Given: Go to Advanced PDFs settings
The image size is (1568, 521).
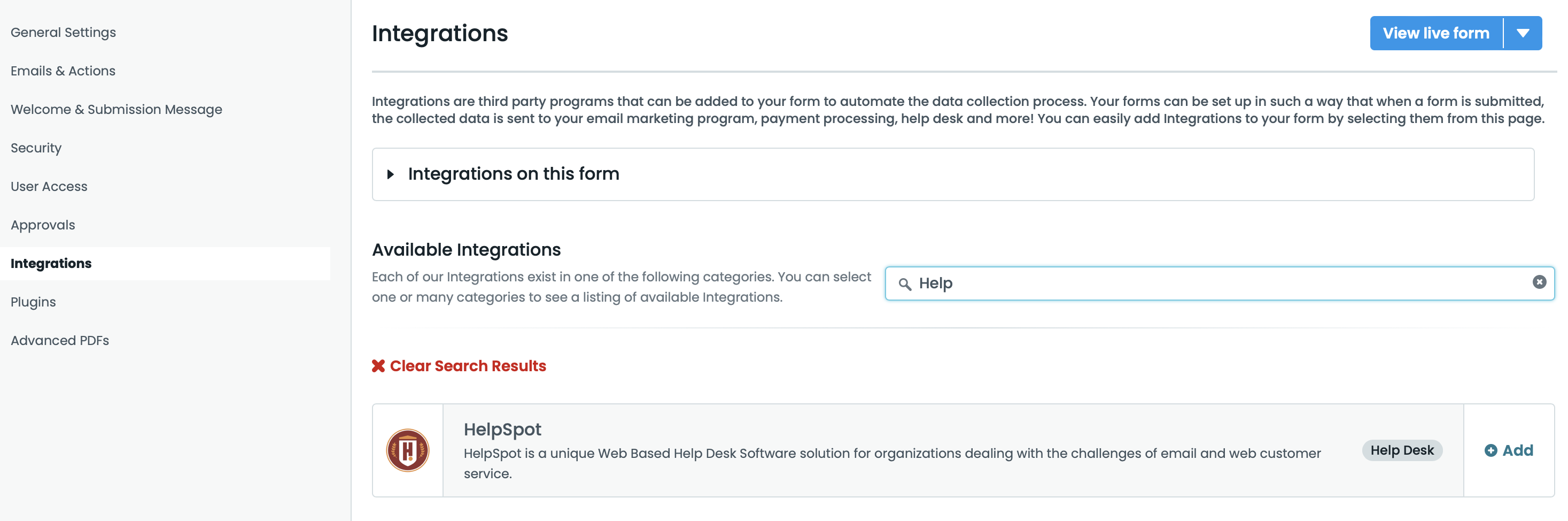Looking at the screenshot, I should [x=60, y=341].
